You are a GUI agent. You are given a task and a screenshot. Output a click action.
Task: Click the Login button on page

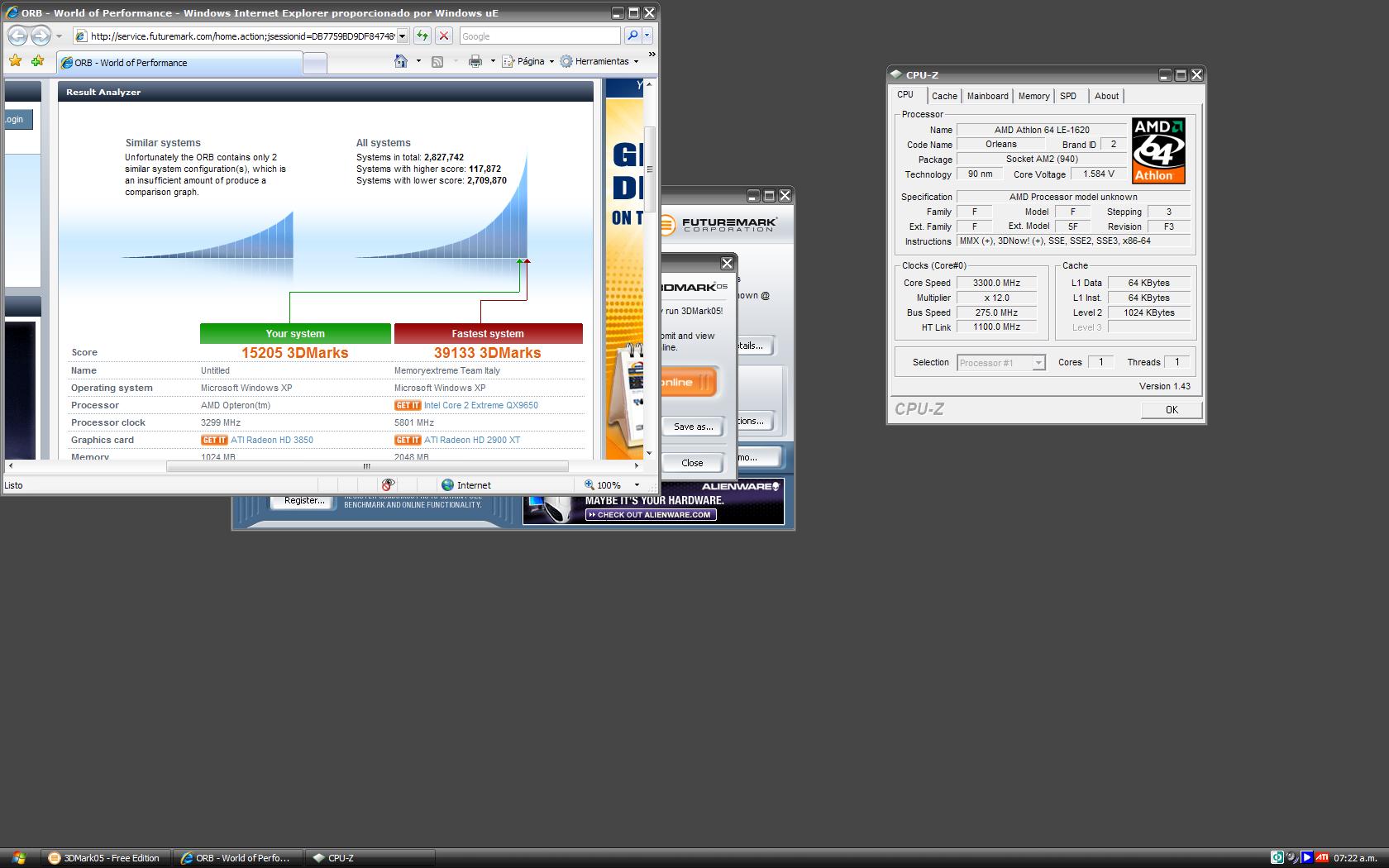tap(17, 119)
